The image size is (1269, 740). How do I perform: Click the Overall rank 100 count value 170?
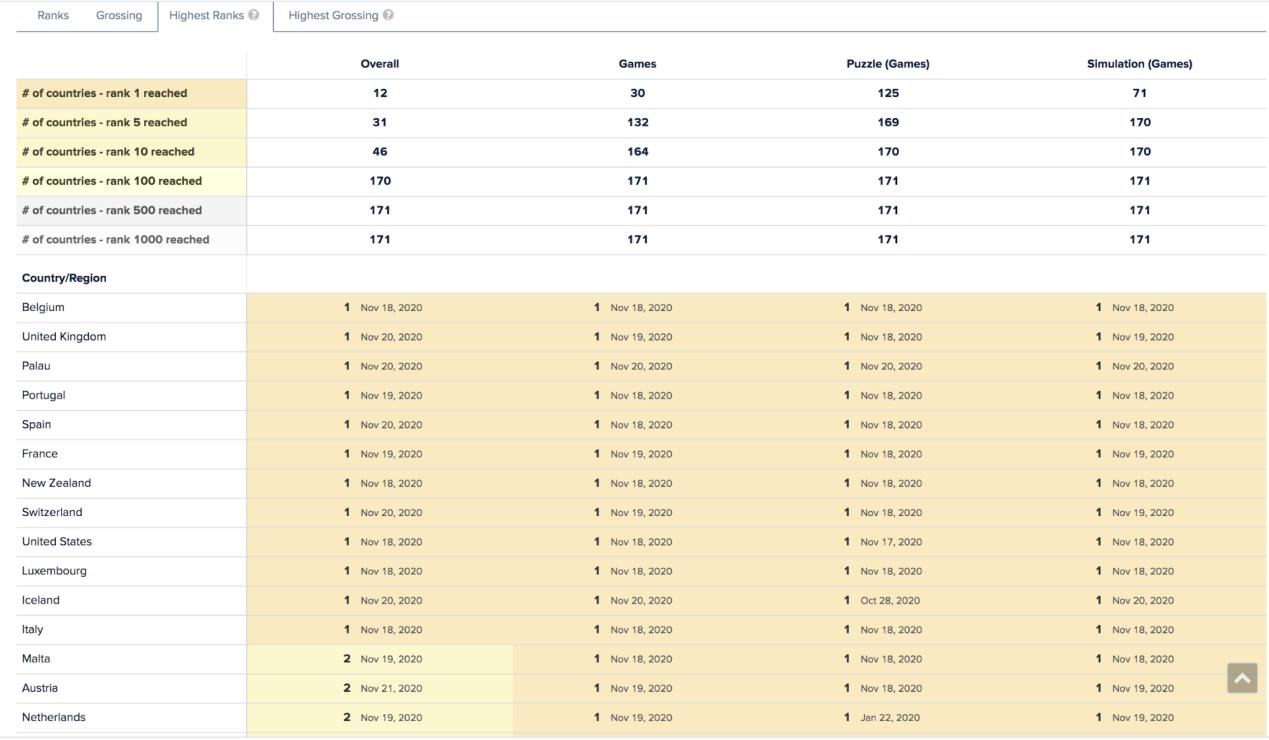coord(380,181)
